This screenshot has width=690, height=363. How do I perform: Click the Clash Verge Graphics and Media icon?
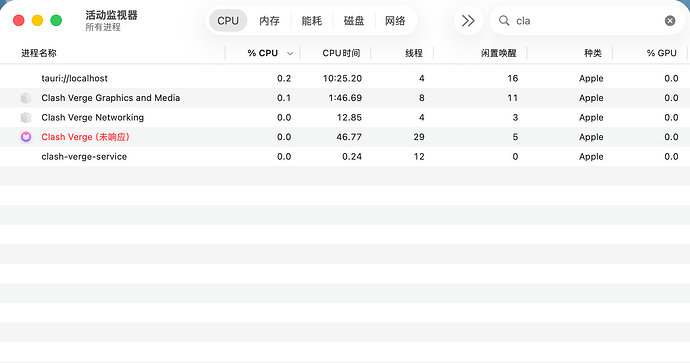click(26, 98)
